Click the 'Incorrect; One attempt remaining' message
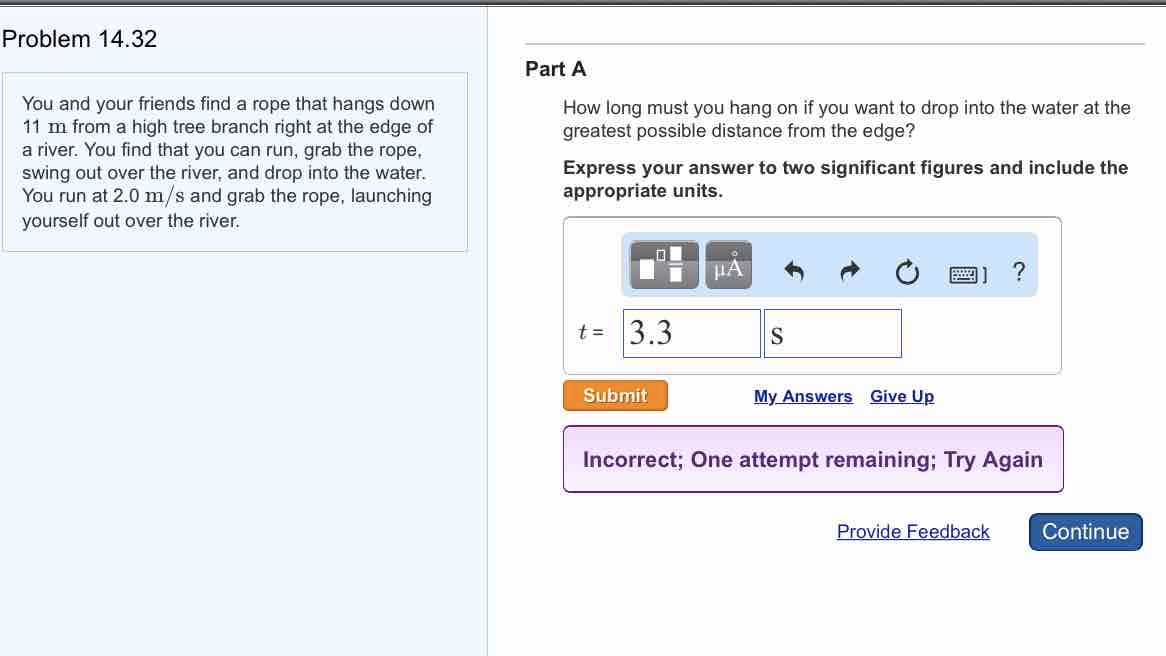This screenshot has width=1166, height=656. click(813, 459)
